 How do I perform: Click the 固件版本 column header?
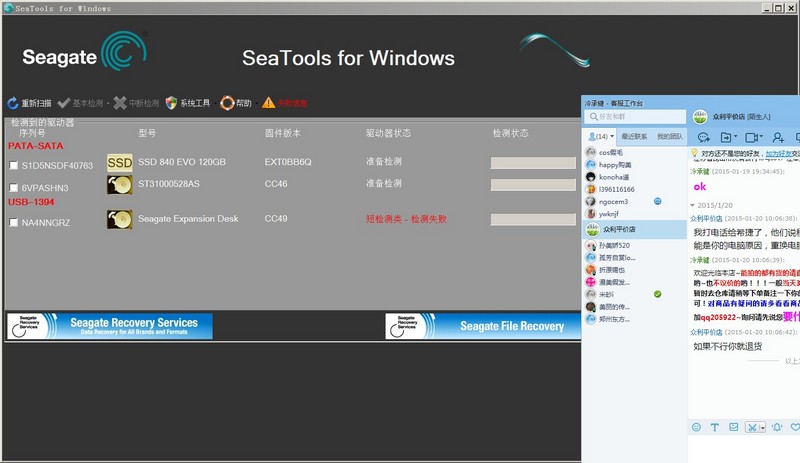283,133
